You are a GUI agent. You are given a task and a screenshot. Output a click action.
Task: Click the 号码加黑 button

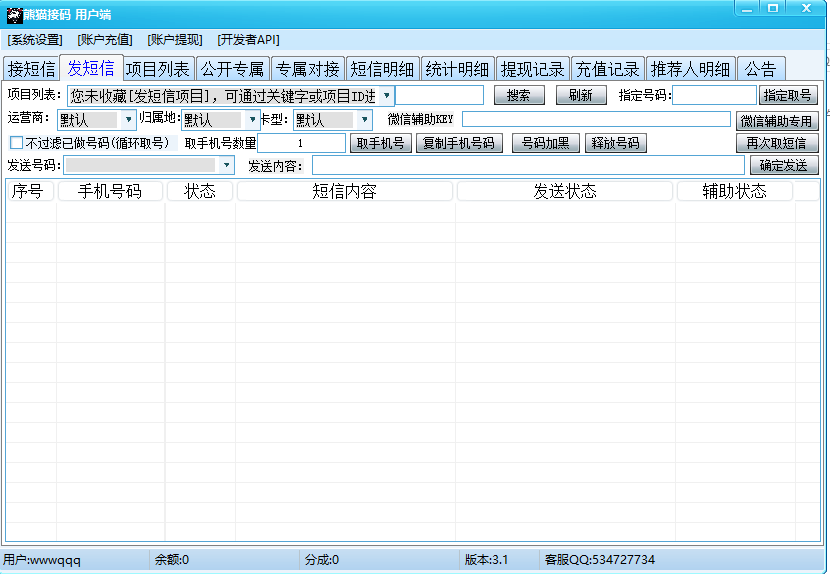coord(545,144)
